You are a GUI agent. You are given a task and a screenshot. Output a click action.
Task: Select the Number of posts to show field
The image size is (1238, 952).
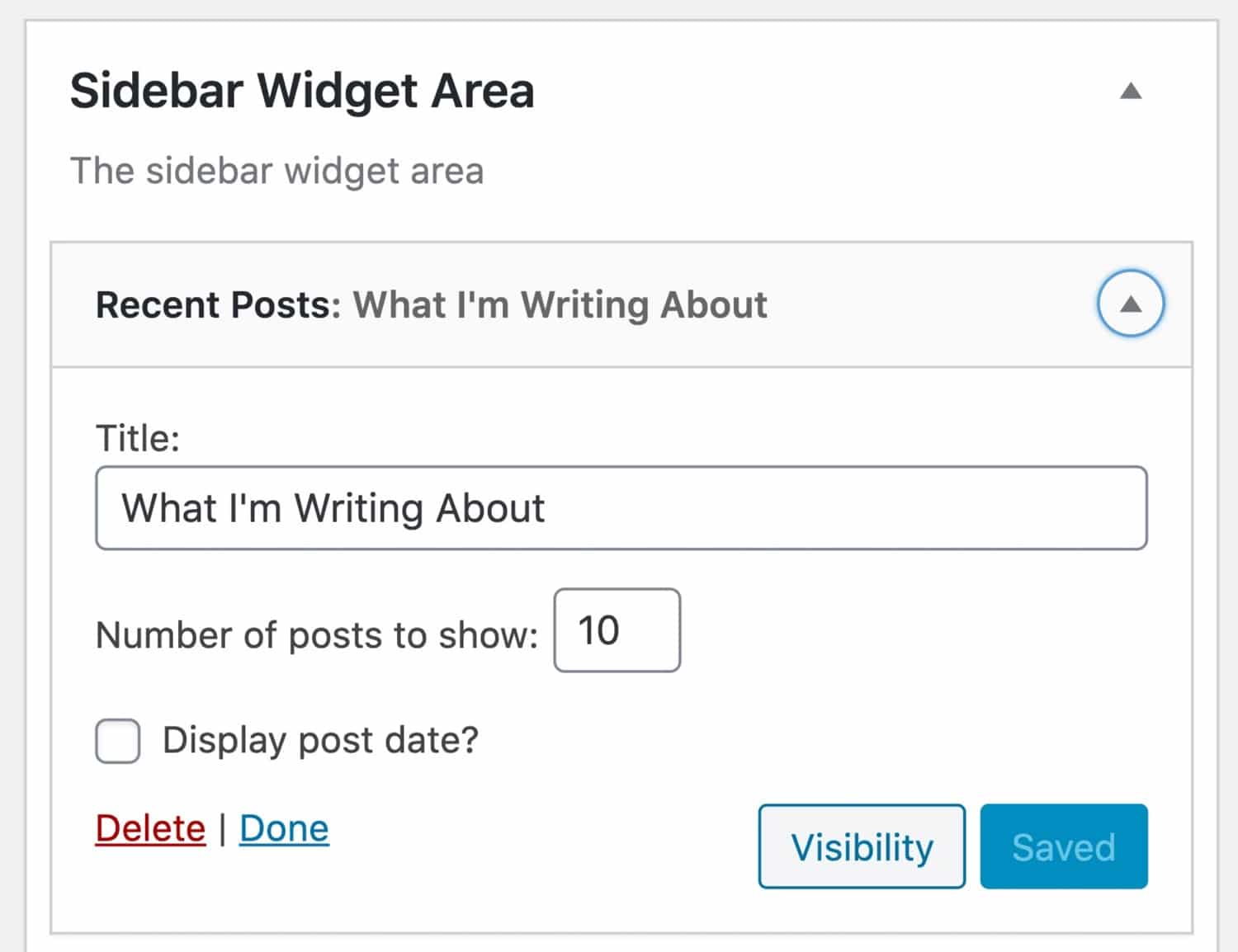(x=616, y=631)
